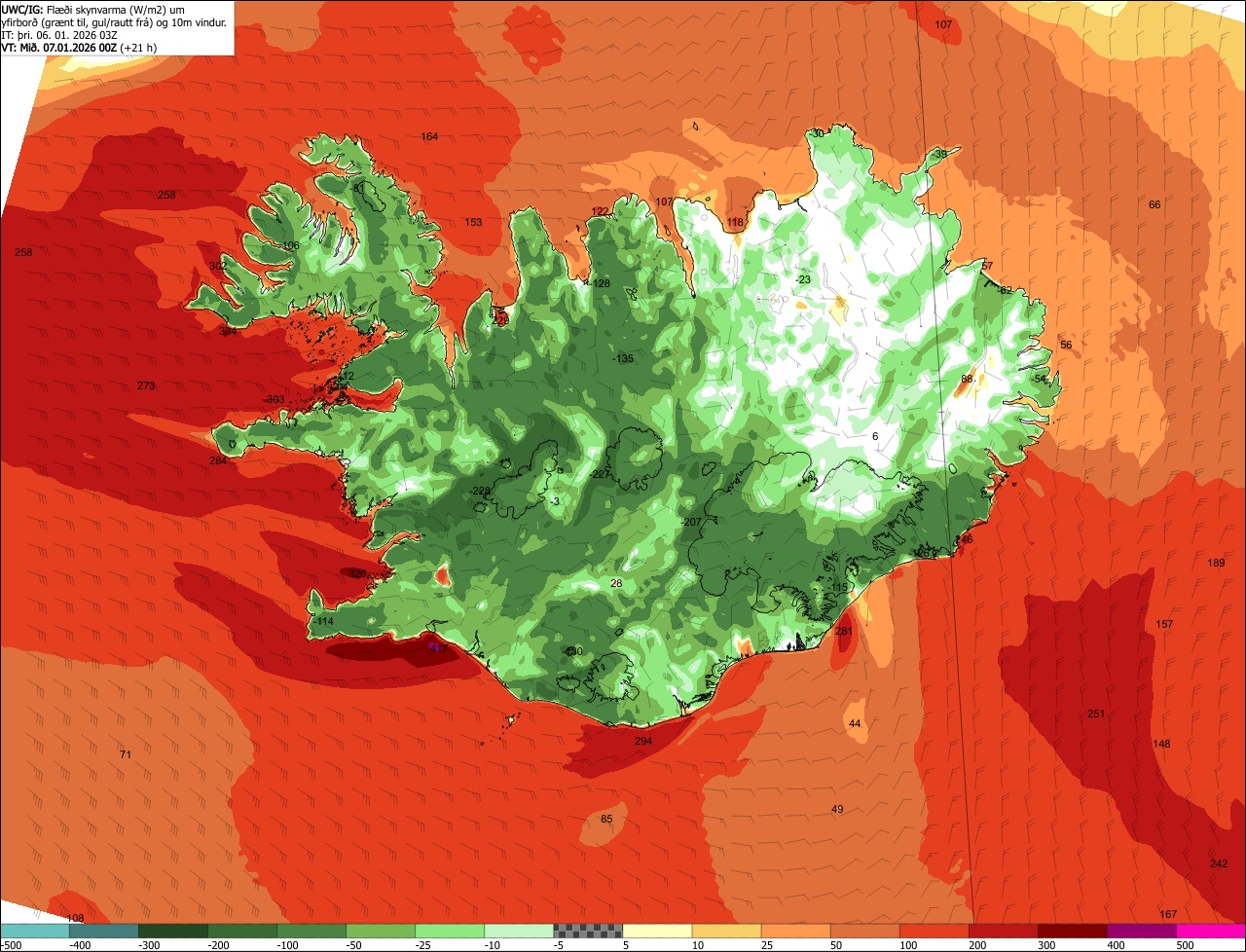The image size is (1246, 952).
Task: Click the checkered -5 to 5 legend swatch
Action: click(588, 931)
